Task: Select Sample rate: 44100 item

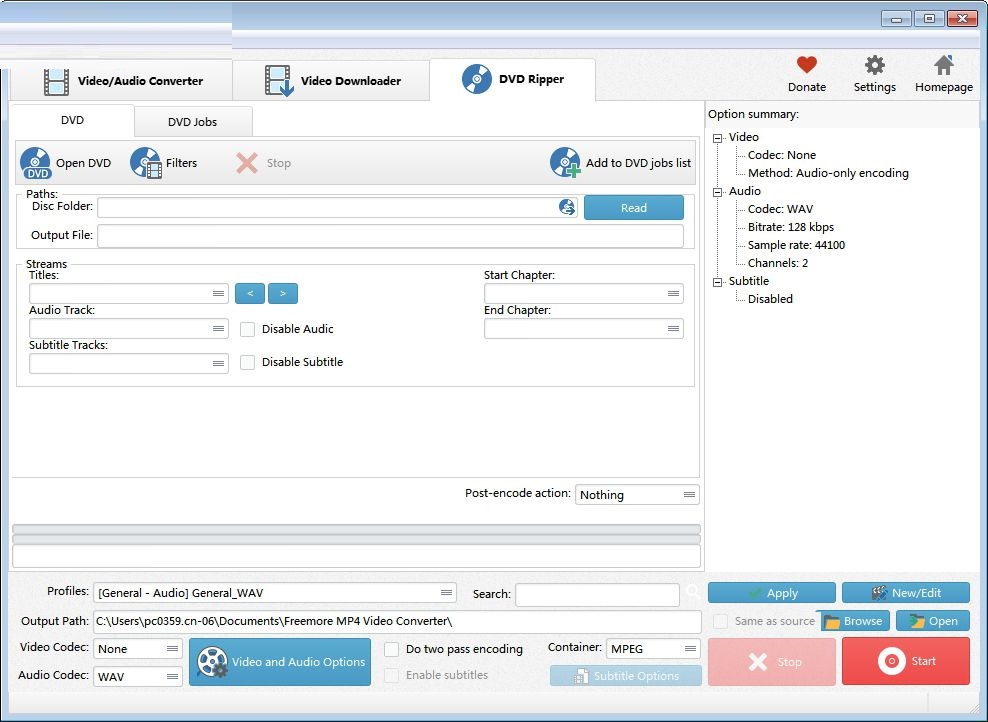Action: [x=796, y=245]
